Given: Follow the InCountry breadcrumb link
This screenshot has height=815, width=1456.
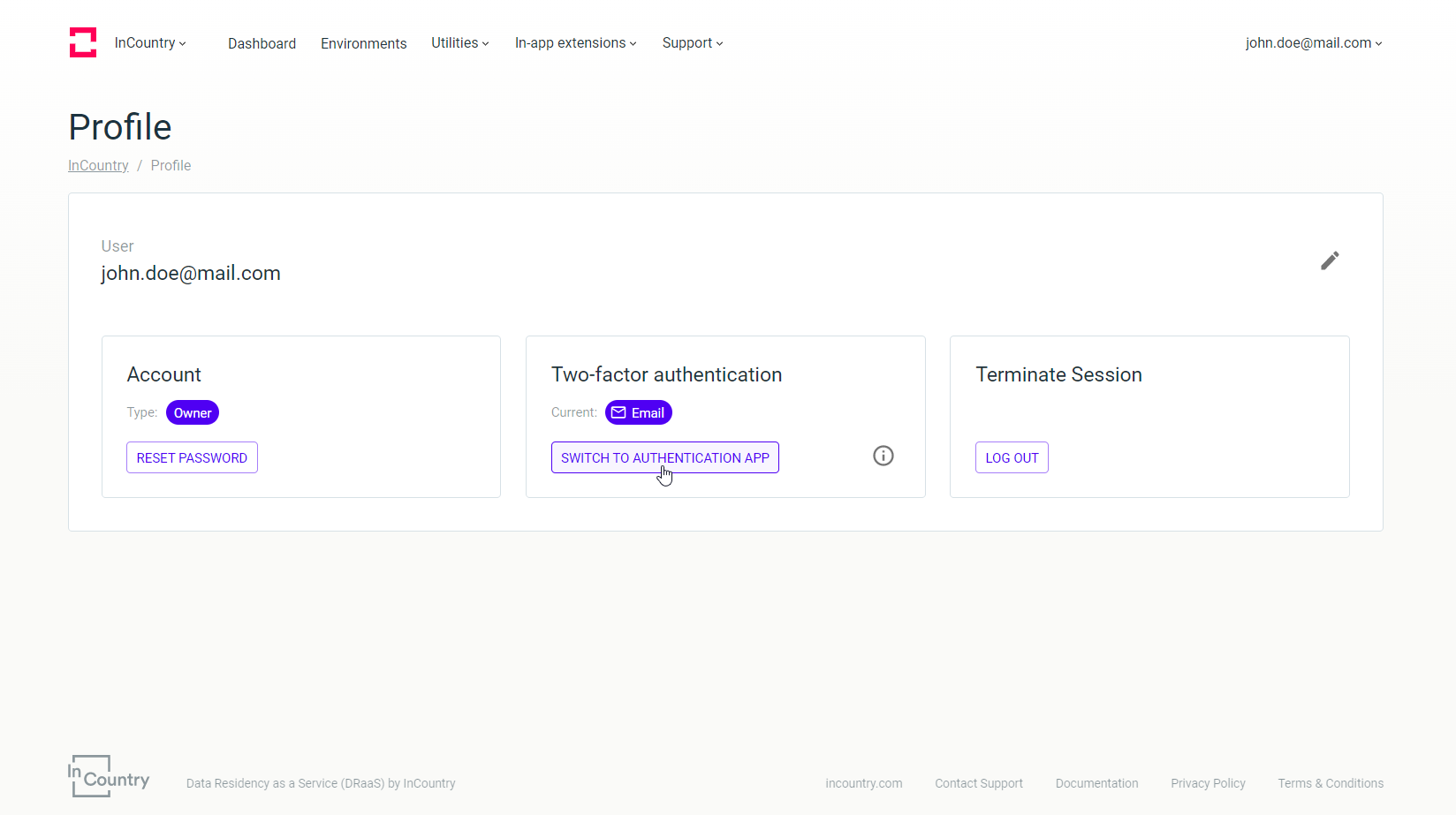Looking at the screenshot, I should click(x=98, y=165).
